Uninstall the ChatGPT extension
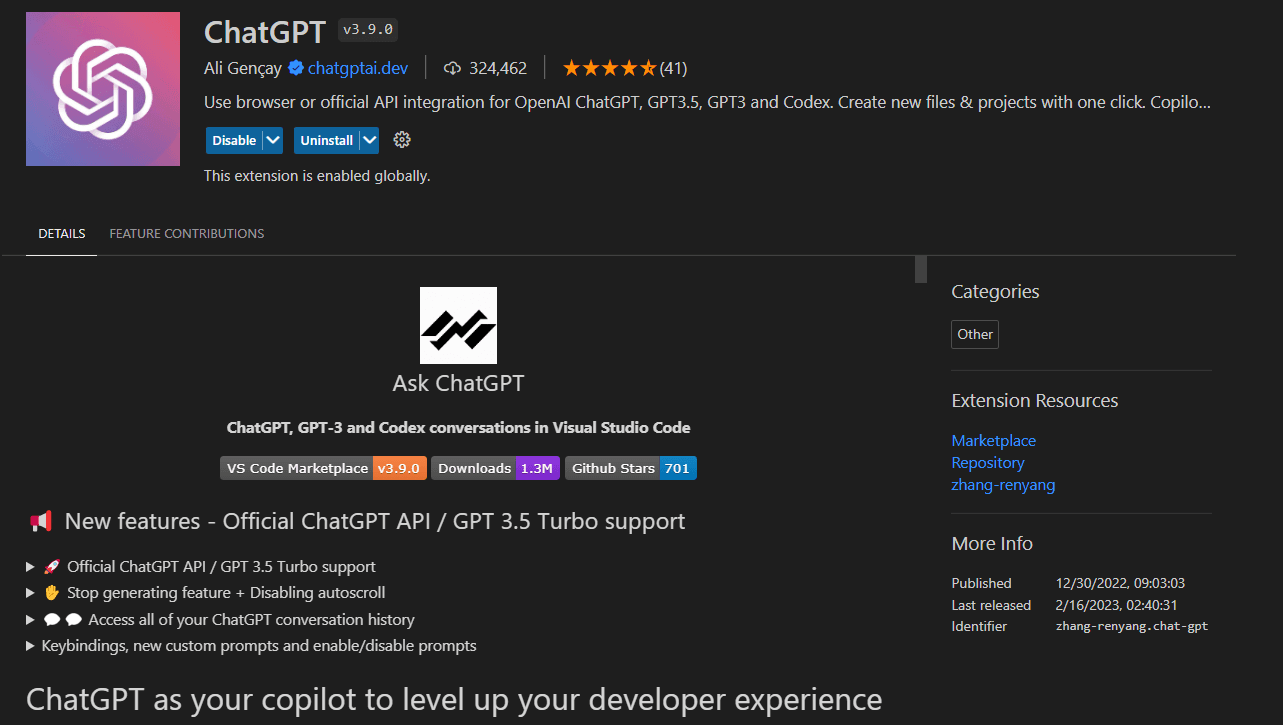This screenshot has width=1283, height=725. 326,140
